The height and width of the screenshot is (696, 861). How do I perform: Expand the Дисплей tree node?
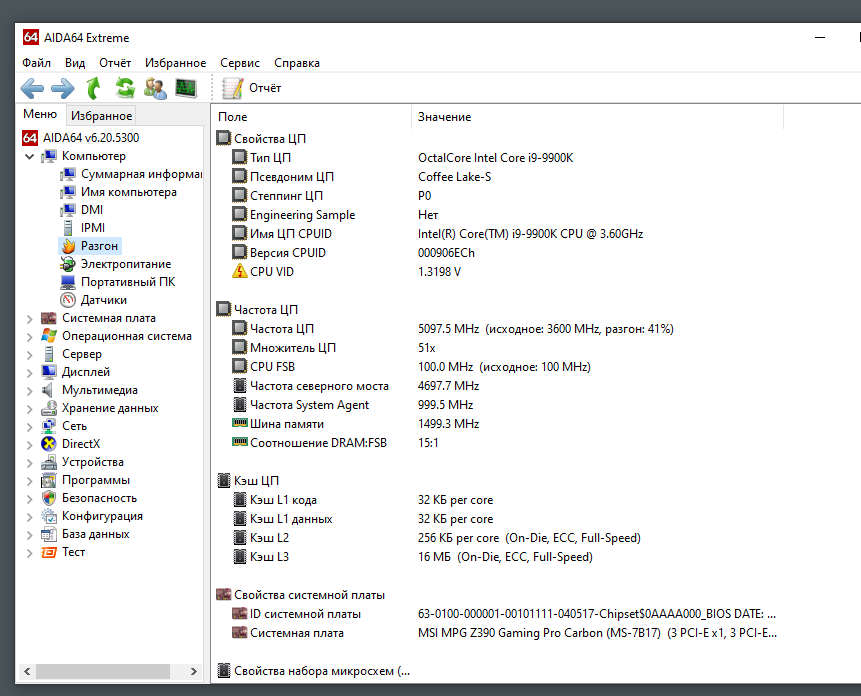[30, 373]
